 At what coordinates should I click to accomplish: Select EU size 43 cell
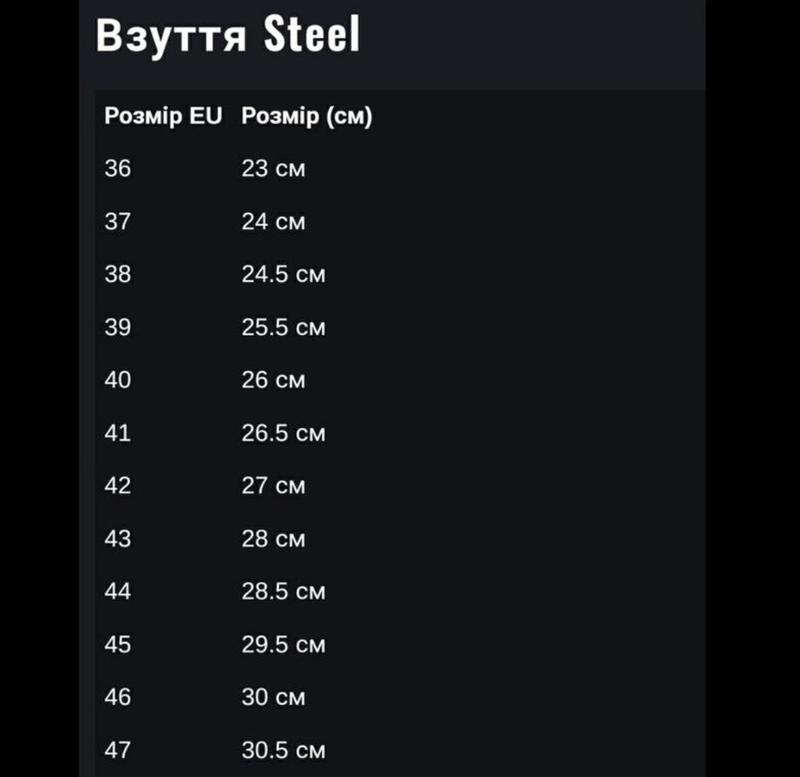pyautogui.click(x=118, y=539)
